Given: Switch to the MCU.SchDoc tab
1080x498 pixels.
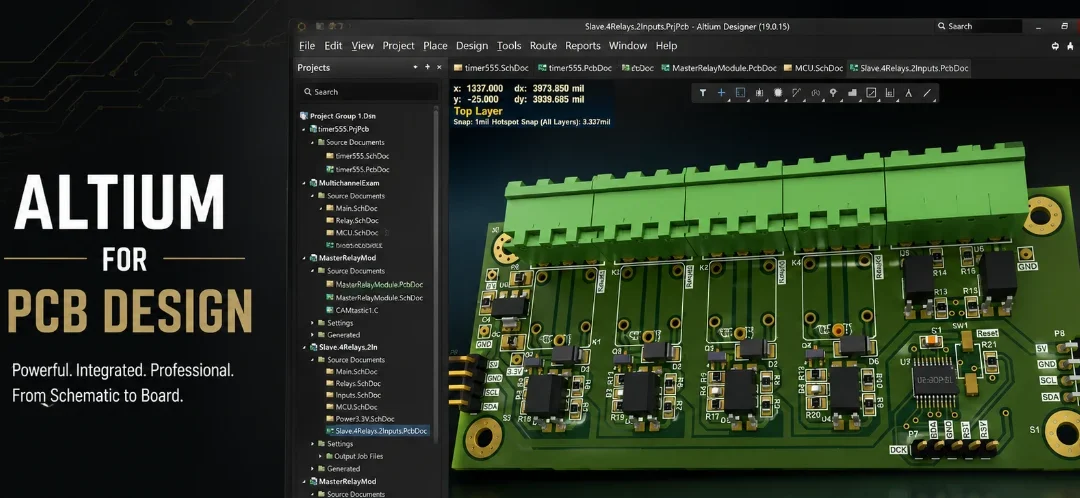Looking at the screenshot, I should [813, 68].
